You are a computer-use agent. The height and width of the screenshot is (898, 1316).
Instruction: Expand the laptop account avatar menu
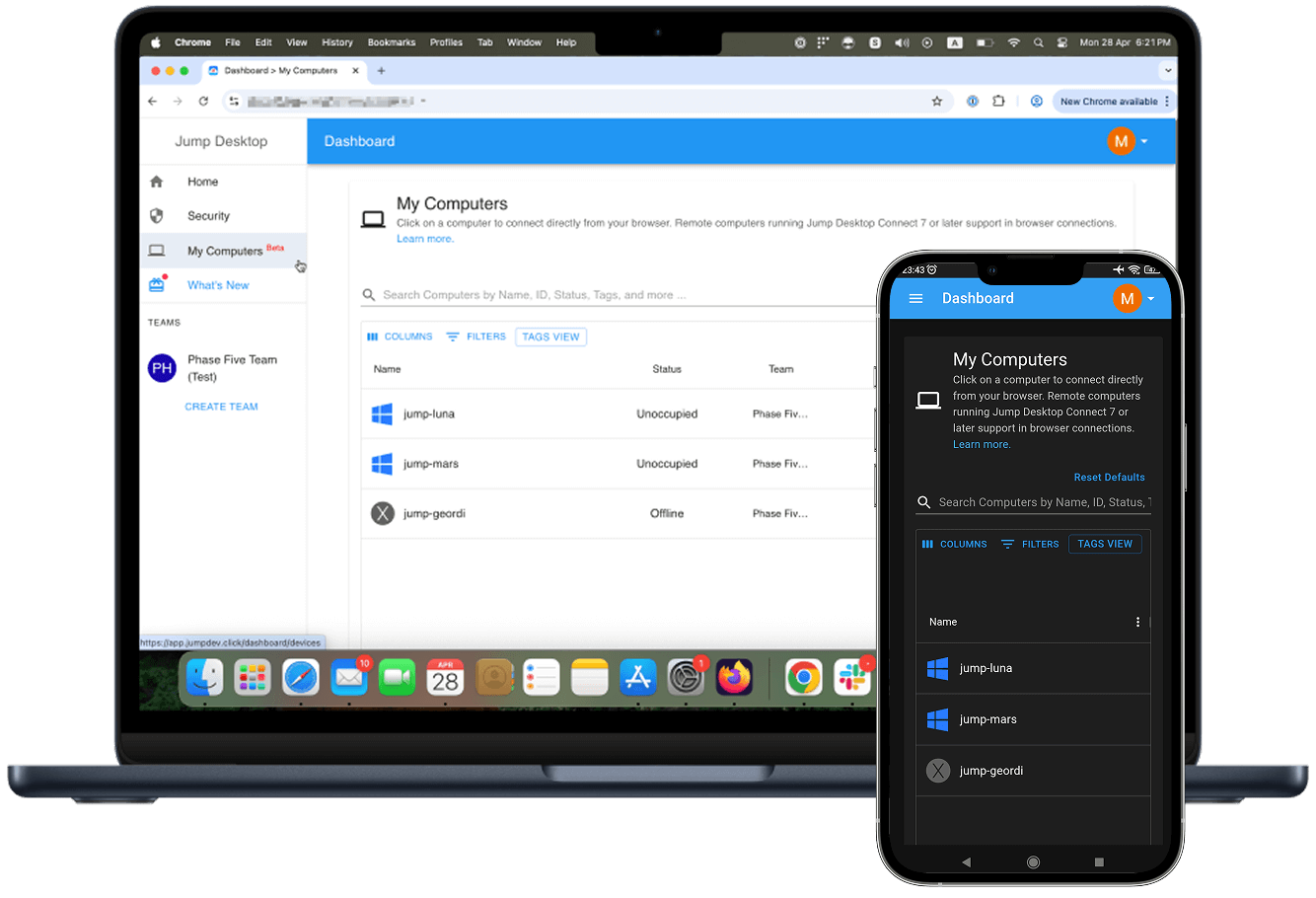(x=1128, y=141)
